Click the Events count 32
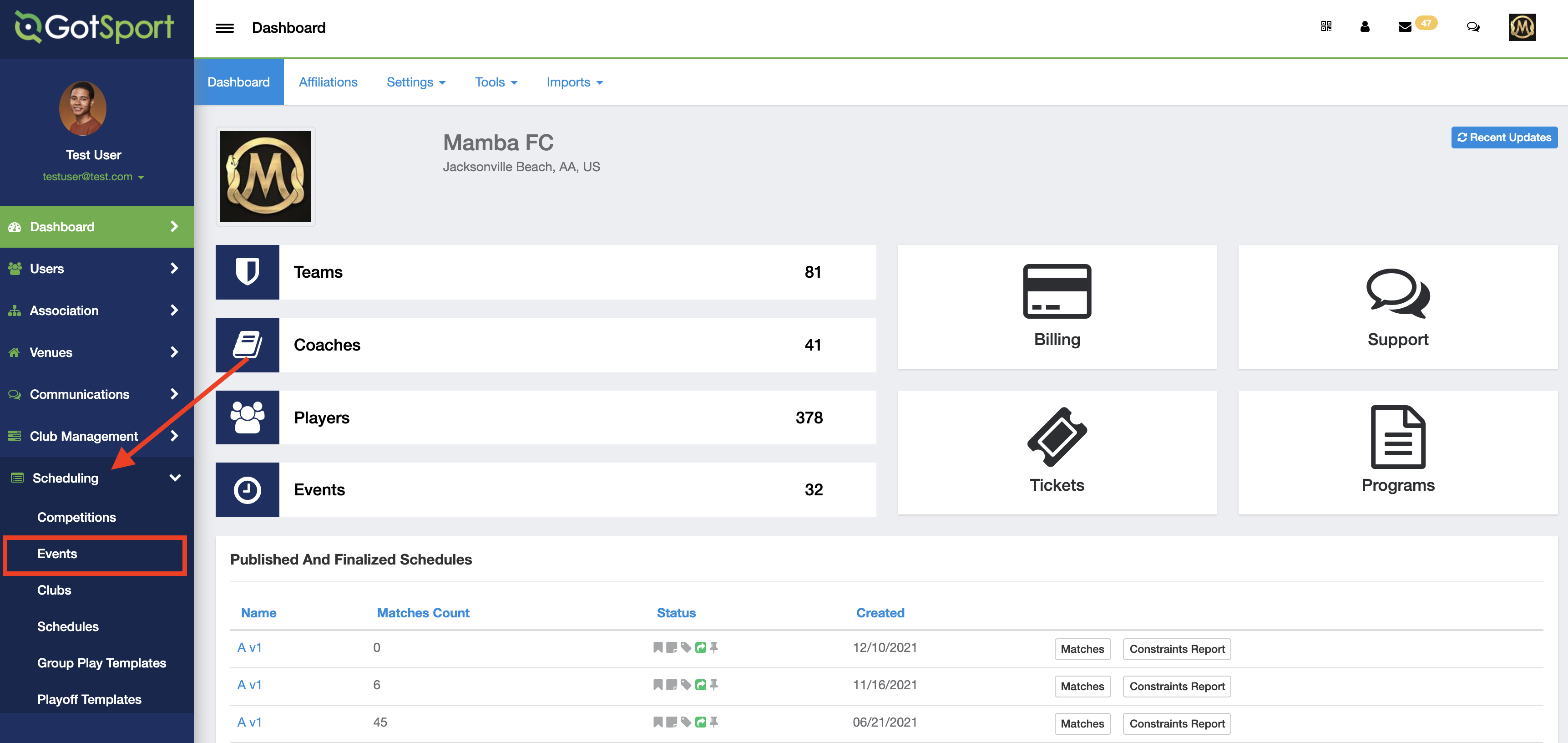This screenshot has width=1568, height=743. pyautogui.click(x=813, y=490)
